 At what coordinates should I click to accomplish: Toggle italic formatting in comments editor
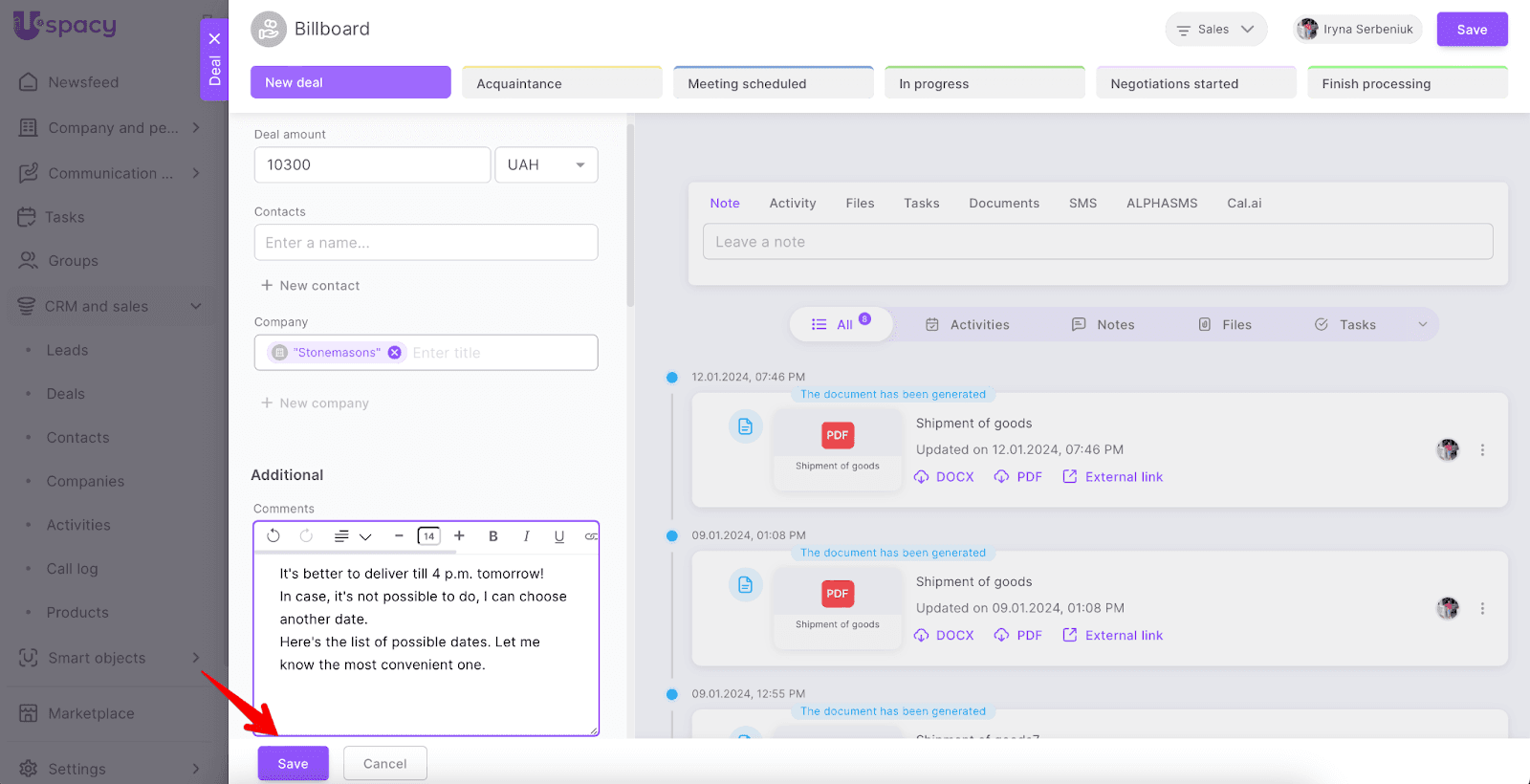click(x=526, y=536)
